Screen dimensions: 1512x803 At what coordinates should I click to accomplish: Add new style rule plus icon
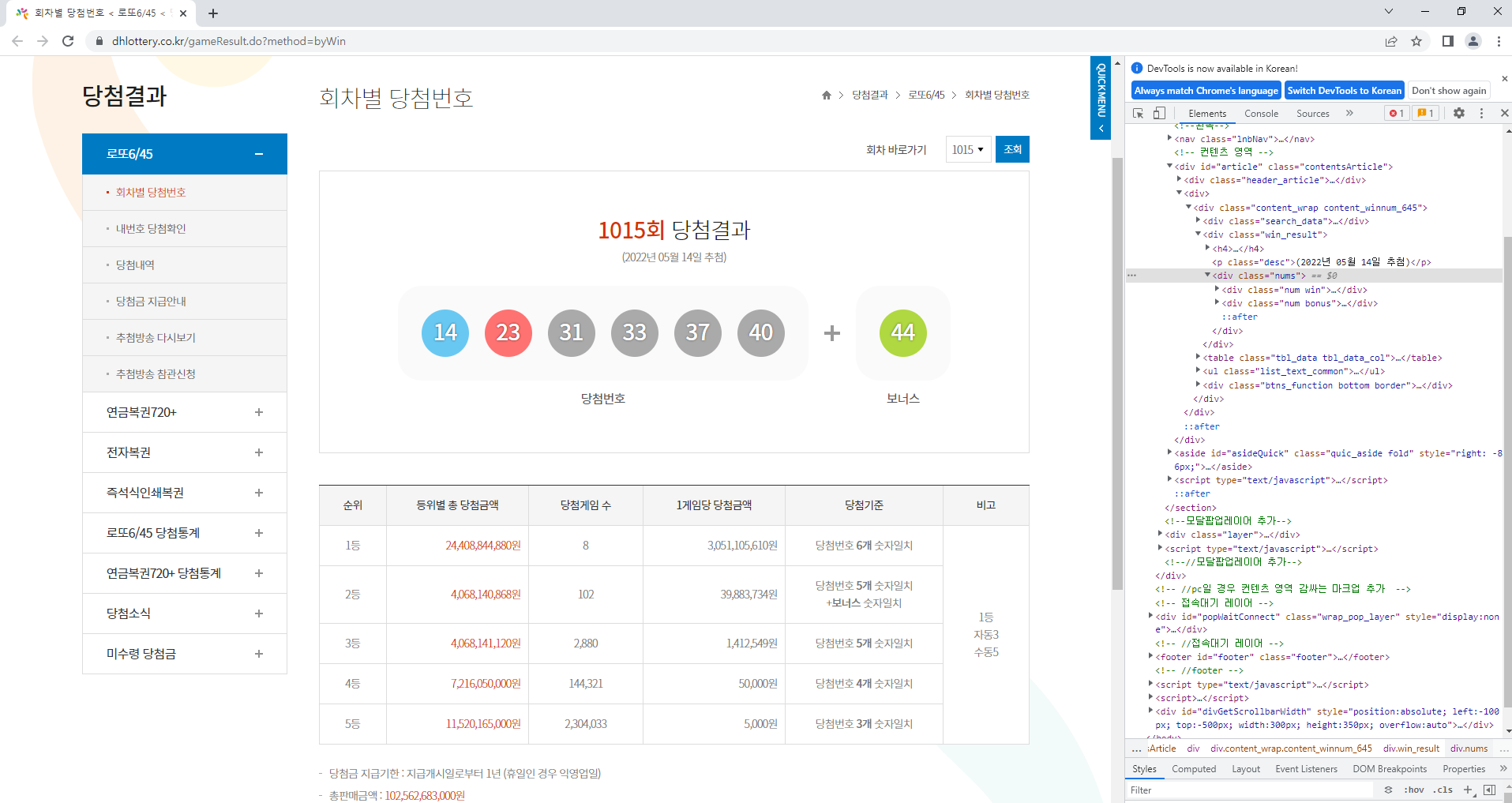pyautogui.click(x=1468, y=790)
